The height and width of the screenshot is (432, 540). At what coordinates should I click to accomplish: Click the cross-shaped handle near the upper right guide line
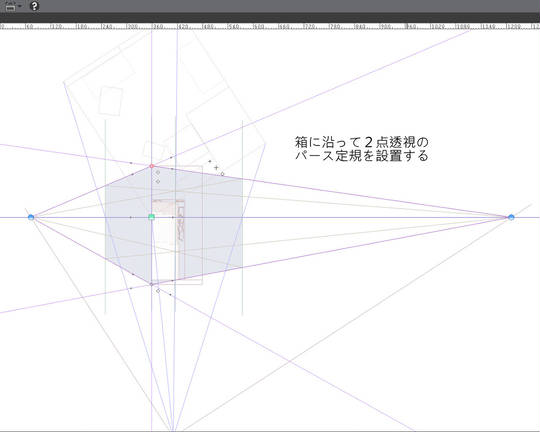216,167
